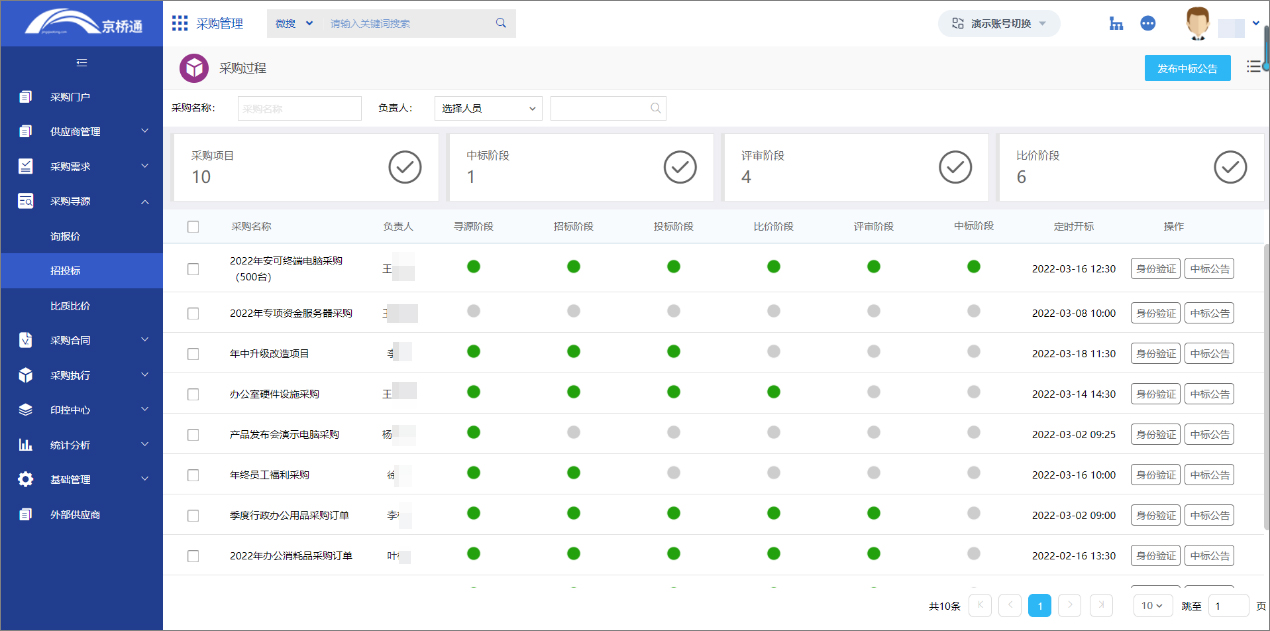Image resolution: width=1270 pixels, height=631 pixels.
Task: Click the 发布中标公告 button
Action: pos(1187,68)
